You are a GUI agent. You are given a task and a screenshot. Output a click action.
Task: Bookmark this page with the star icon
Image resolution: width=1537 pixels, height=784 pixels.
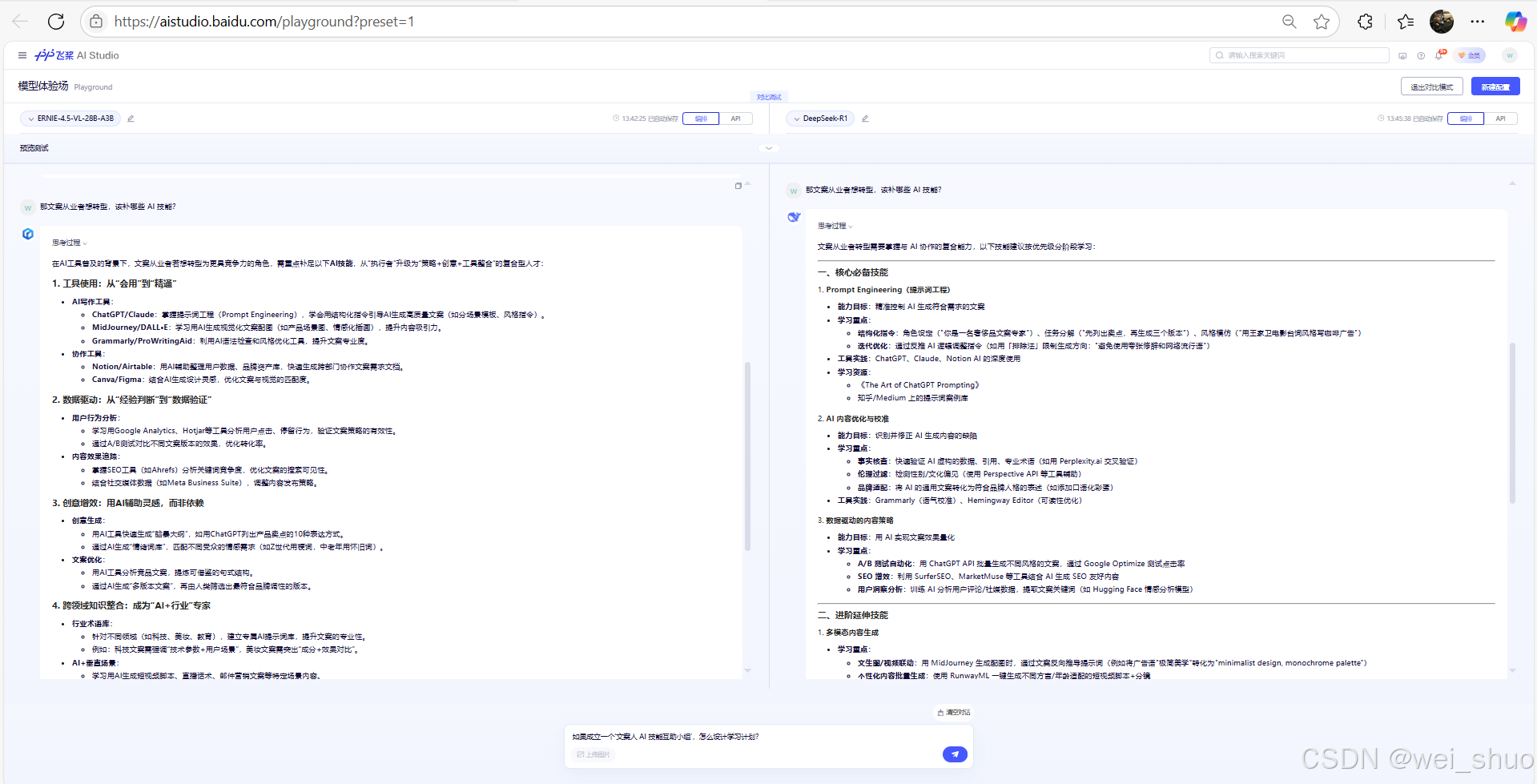(1322, 22)
